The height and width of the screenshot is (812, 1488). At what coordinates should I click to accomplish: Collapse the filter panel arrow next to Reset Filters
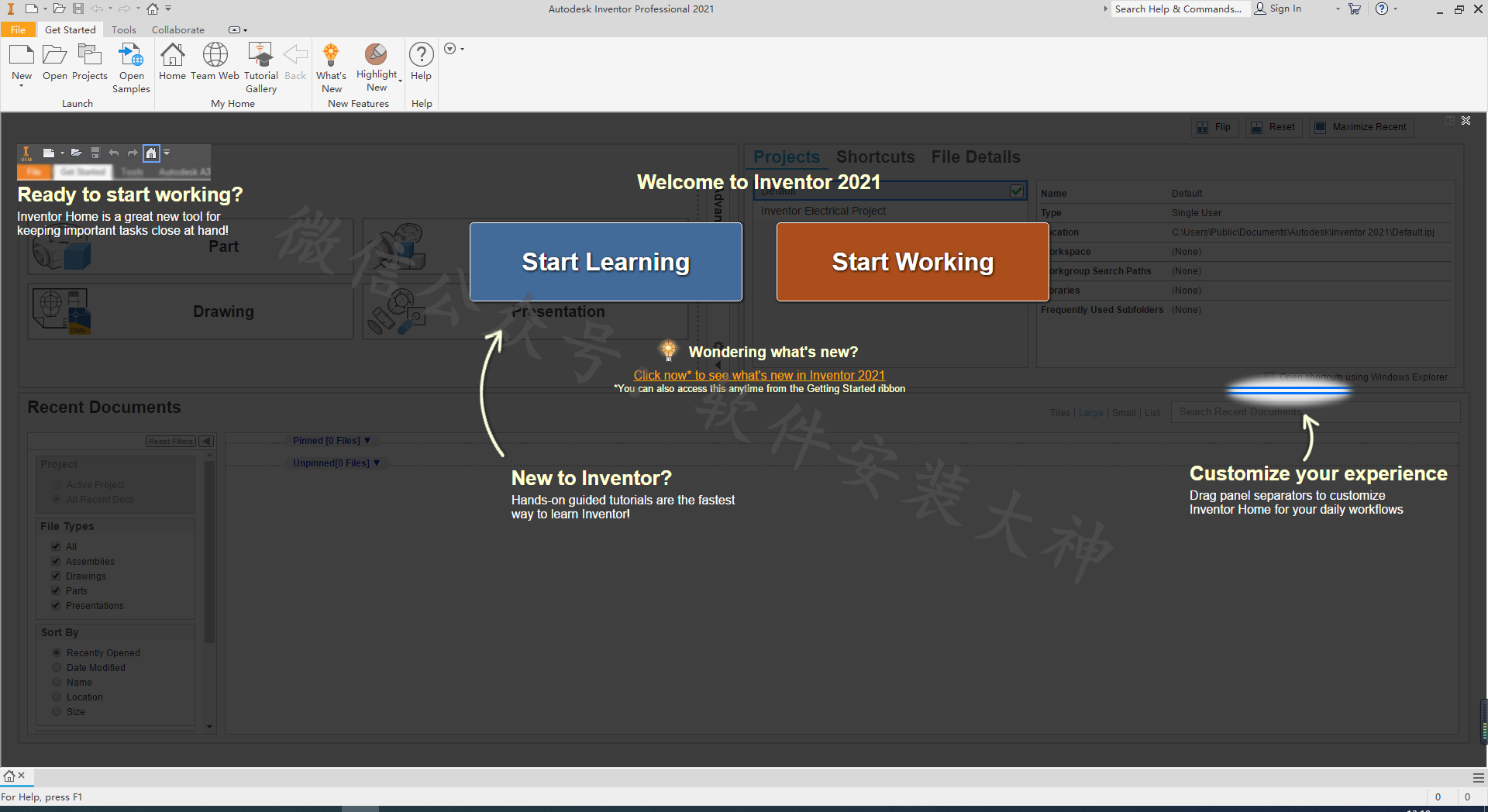(x=206, y=441)
